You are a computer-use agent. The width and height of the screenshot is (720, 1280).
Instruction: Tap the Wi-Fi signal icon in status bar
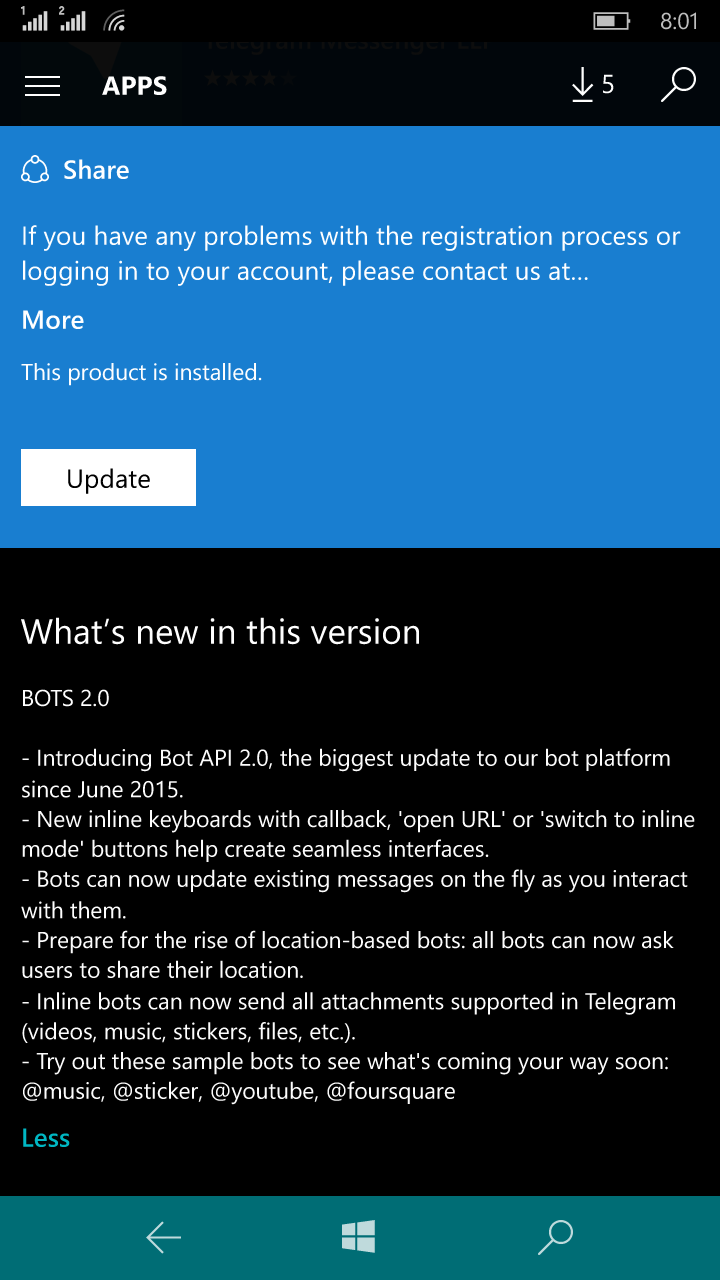tap(115, 20)
